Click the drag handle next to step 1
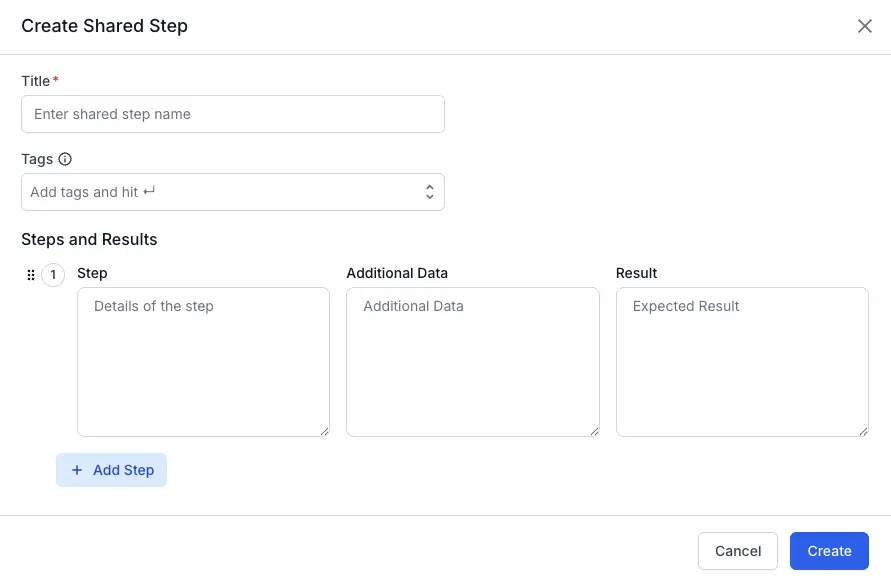The image size is (891, 583). click(x=31, y=274)
